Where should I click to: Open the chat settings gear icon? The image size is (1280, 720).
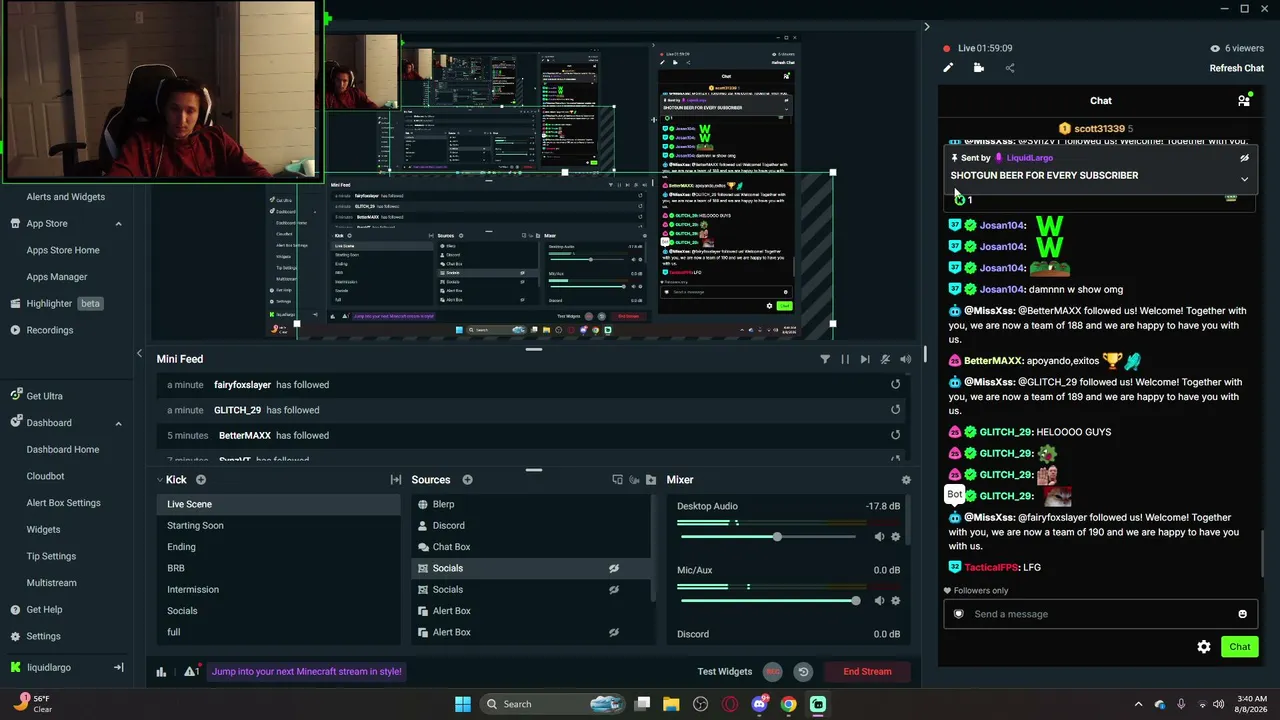click(x=1204, y=647)
